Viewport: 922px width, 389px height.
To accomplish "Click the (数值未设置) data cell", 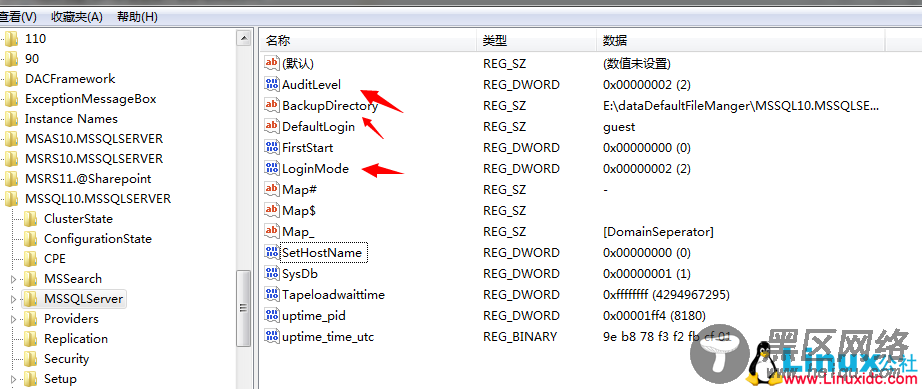I will (637, 63).
